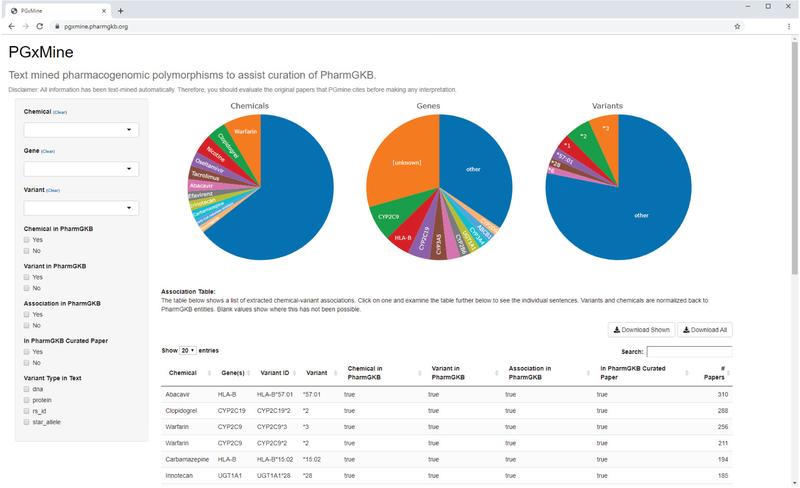Tick the rs_id variant type checkbox

pos(28,410)
